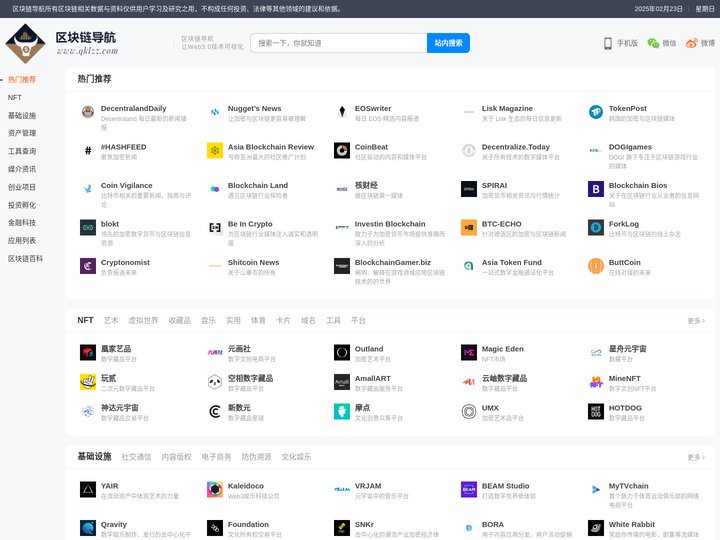Viewport: 720px width, 540px height.
Task: Select 基础设施 in the left sidebar
Action: [x=22, y=115]
